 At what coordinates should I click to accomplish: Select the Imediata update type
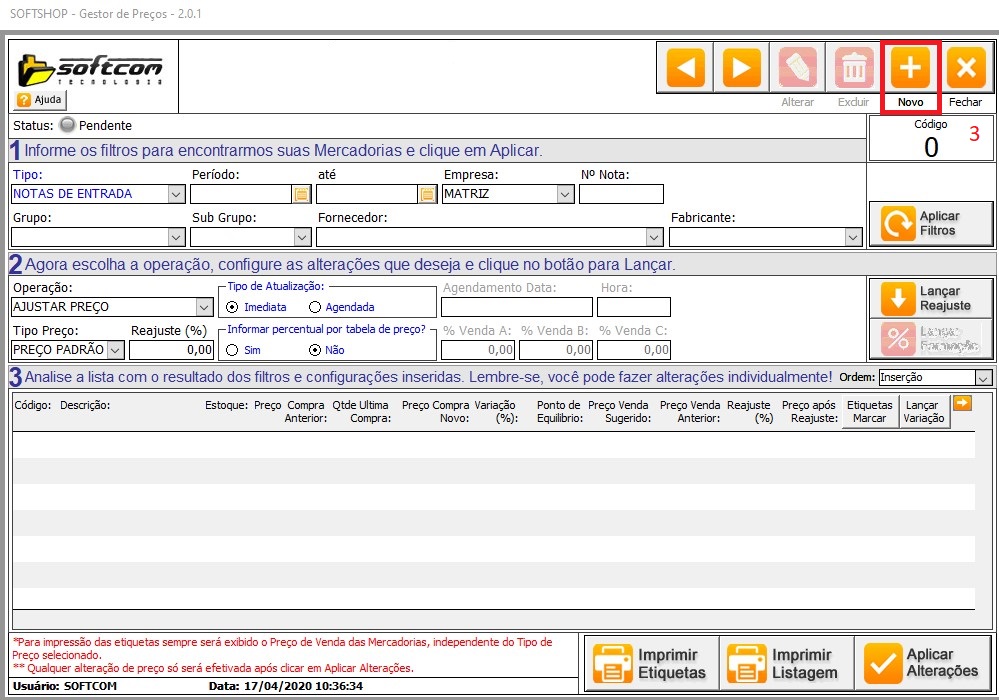coord(233,307)
